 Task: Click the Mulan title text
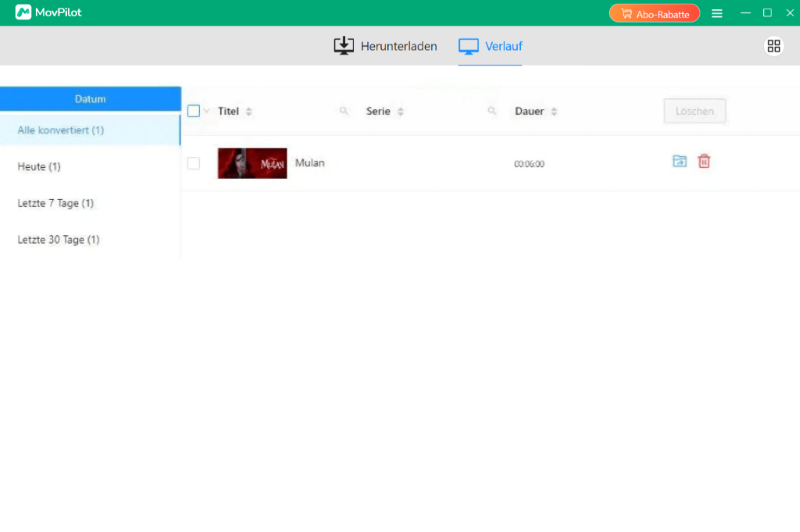(310, 163)
